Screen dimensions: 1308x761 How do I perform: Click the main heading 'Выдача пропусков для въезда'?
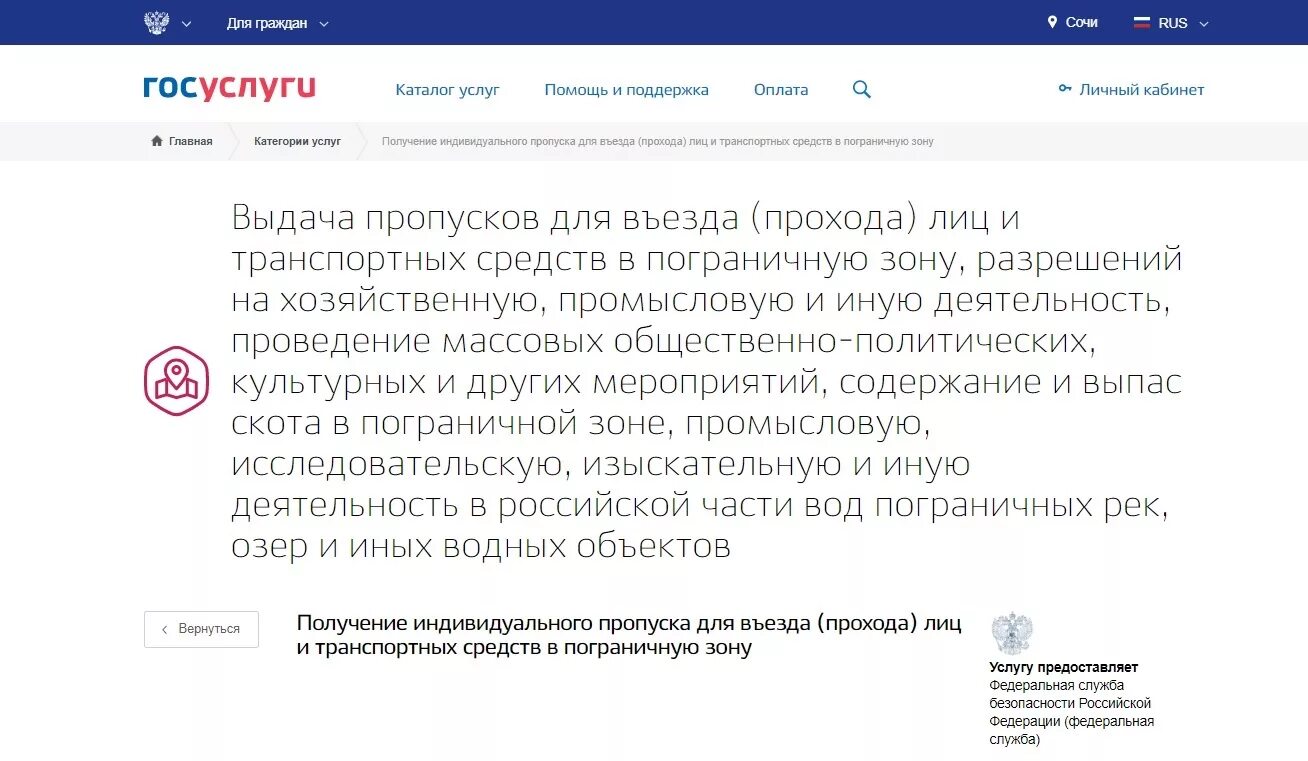pyautogui.click(x=707, y=381)
